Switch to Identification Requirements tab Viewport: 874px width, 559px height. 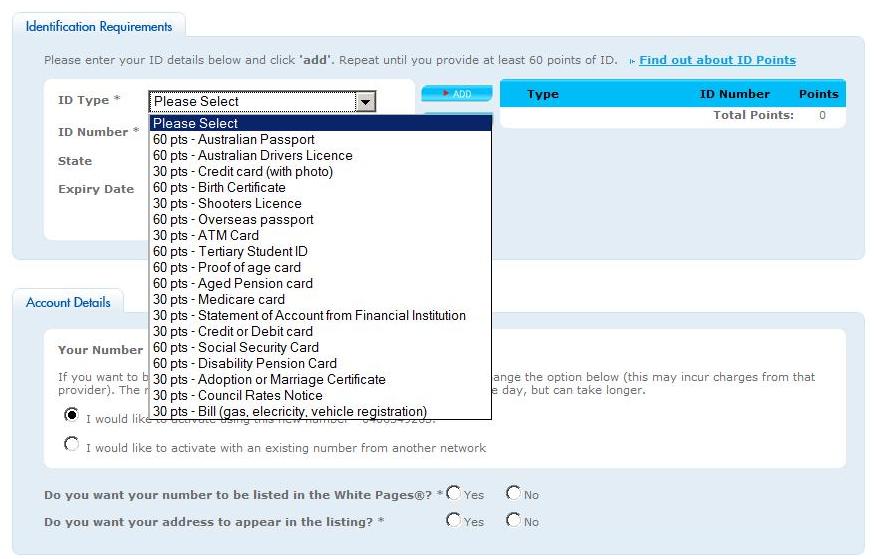99,27
